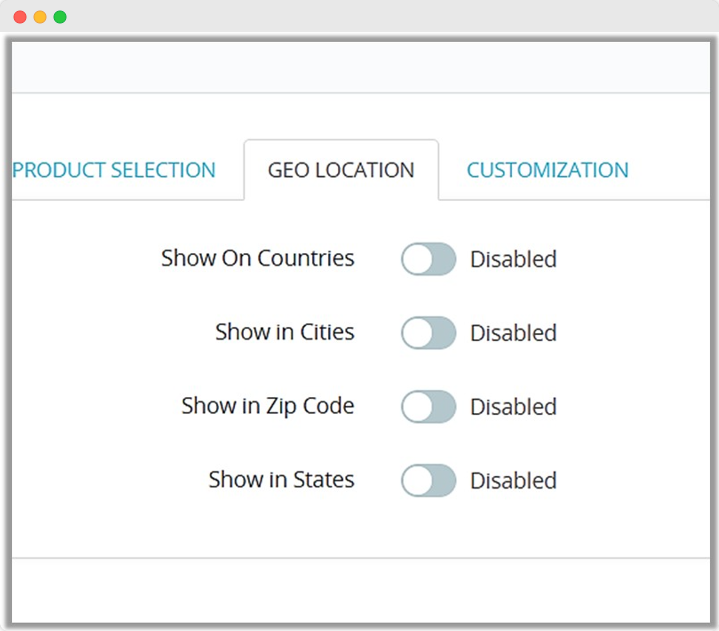Enable the Show in States toggle

[428, 481]
